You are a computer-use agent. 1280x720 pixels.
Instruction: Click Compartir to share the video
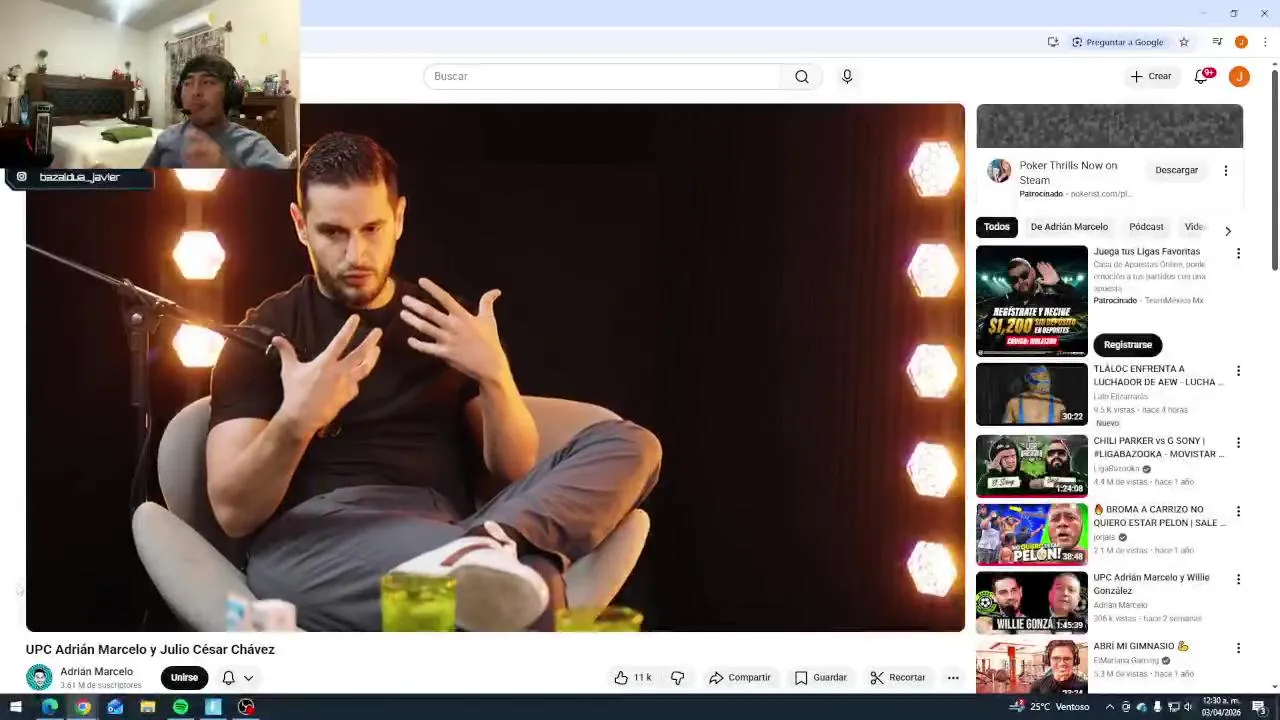[x=740, y=678]
